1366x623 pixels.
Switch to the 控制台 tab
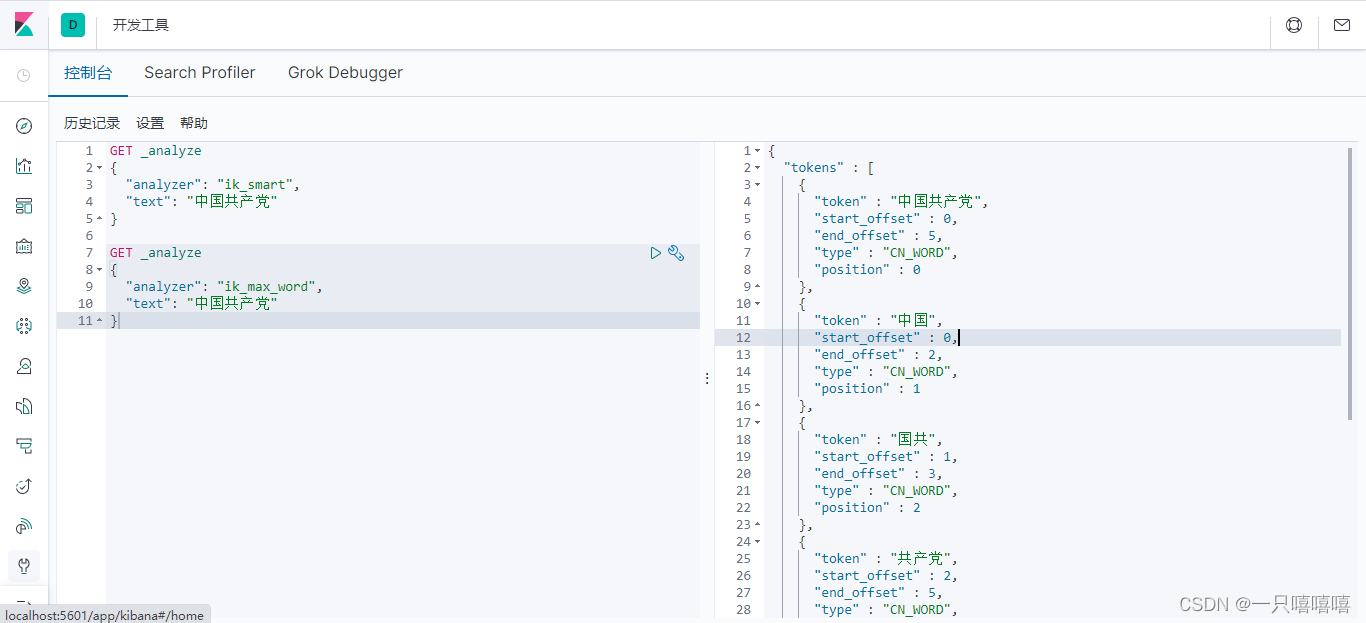tap(88, 73)
